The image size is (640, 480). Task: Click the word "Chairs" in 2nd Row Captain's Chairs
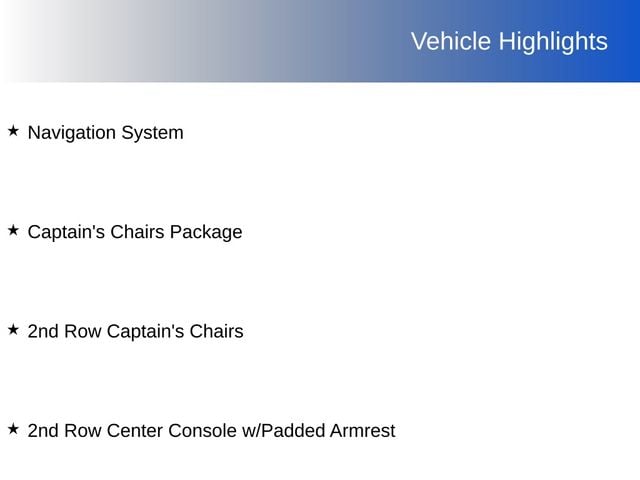(x=216, y=331)
